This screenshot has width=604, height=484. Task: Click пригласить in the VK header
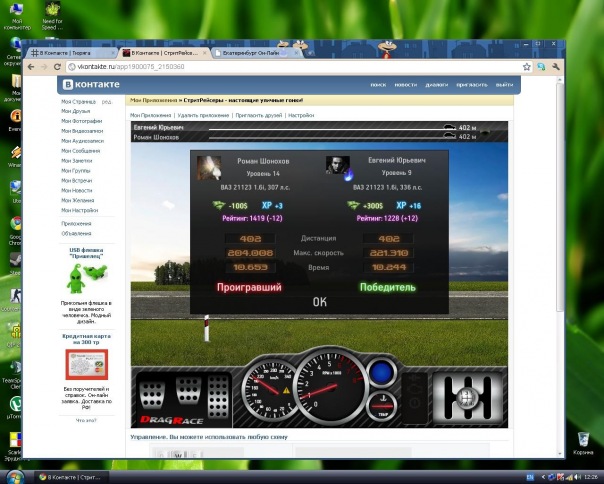click(x=472, y=85)
